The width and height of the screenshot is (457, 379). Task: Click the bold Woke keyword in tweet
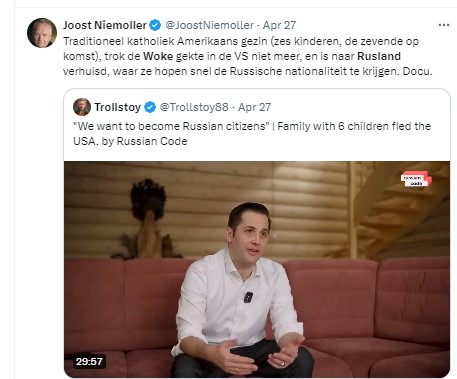(x=158, y=56)
